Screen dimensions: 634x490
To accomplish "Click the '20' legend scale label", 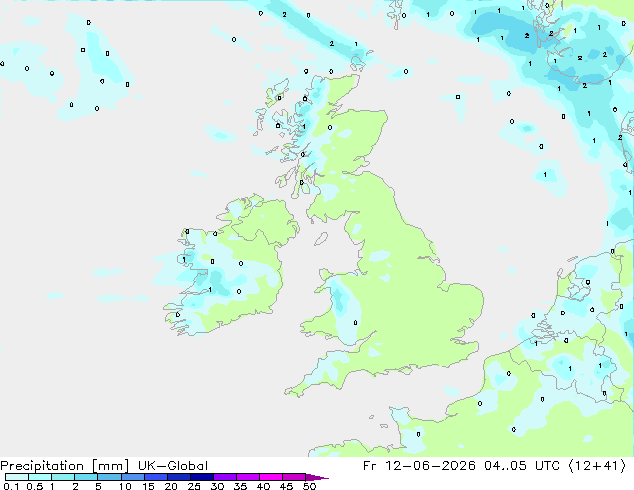I will tap(171, 486).
